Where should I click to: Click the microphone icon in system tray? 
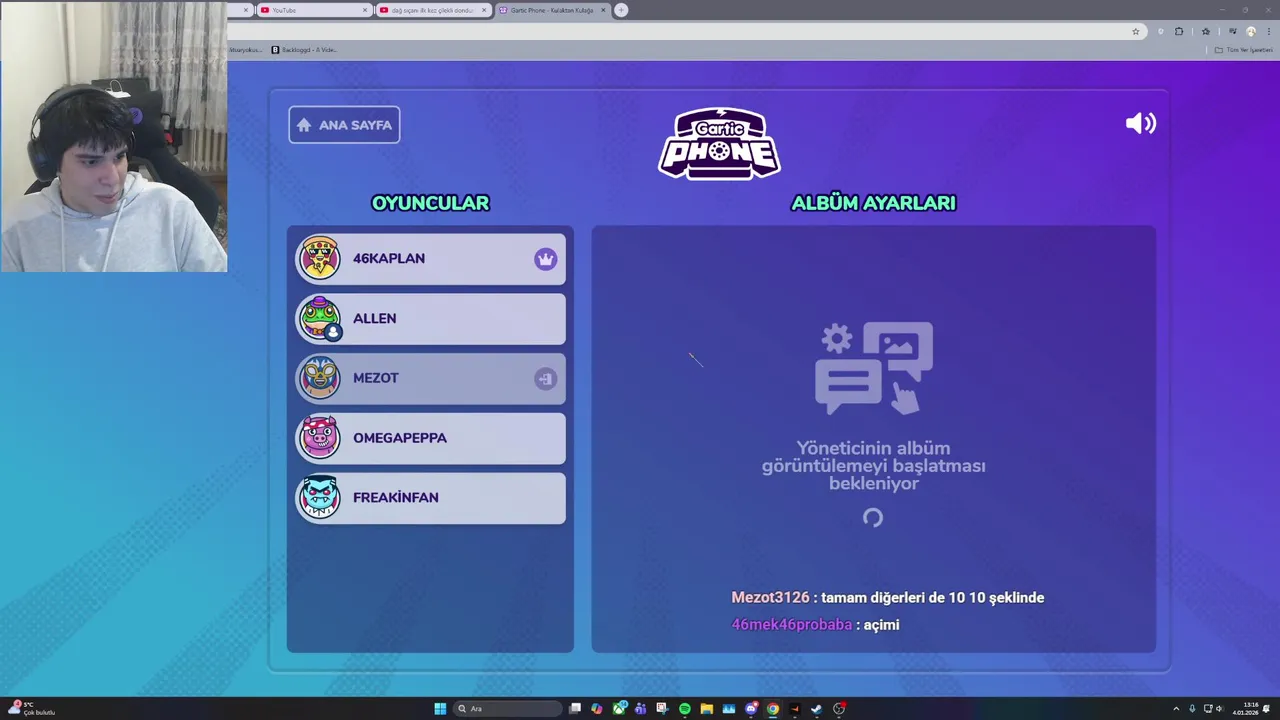(1192, 709)
